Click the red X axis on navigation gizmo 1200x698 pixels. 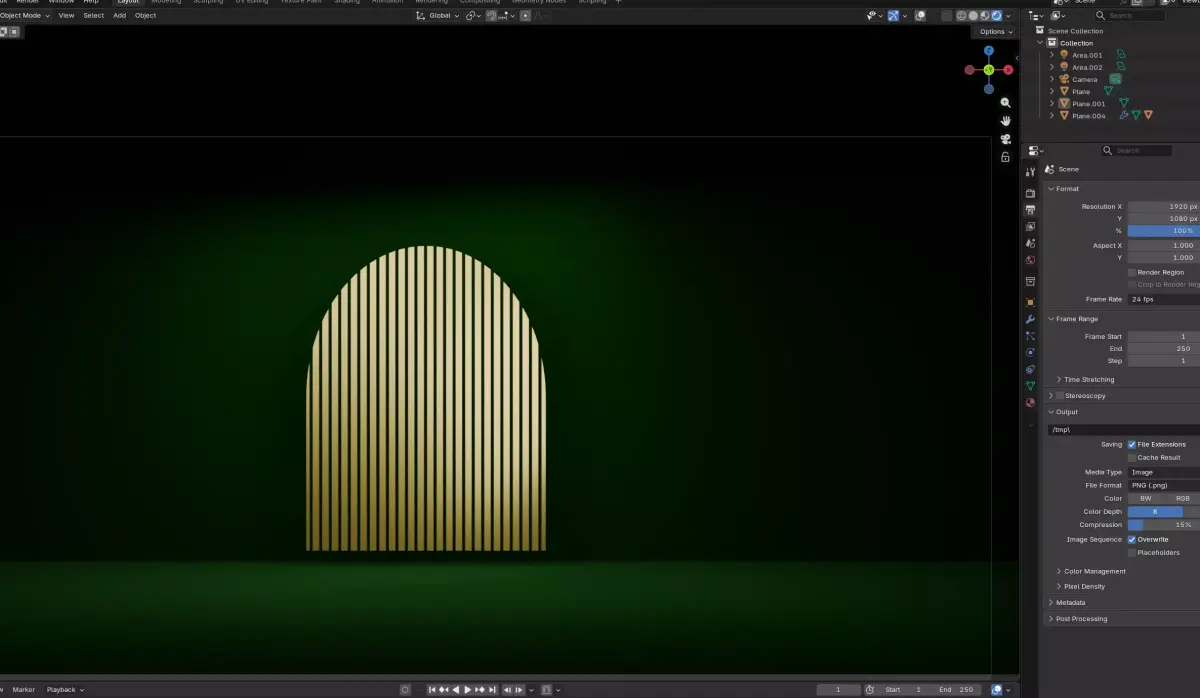coord(1008,70)
